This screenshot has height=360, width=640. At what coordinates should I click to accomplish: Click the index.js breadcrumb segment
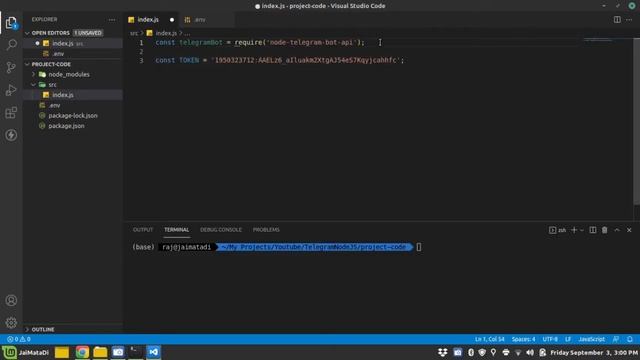tap(166, 33)
